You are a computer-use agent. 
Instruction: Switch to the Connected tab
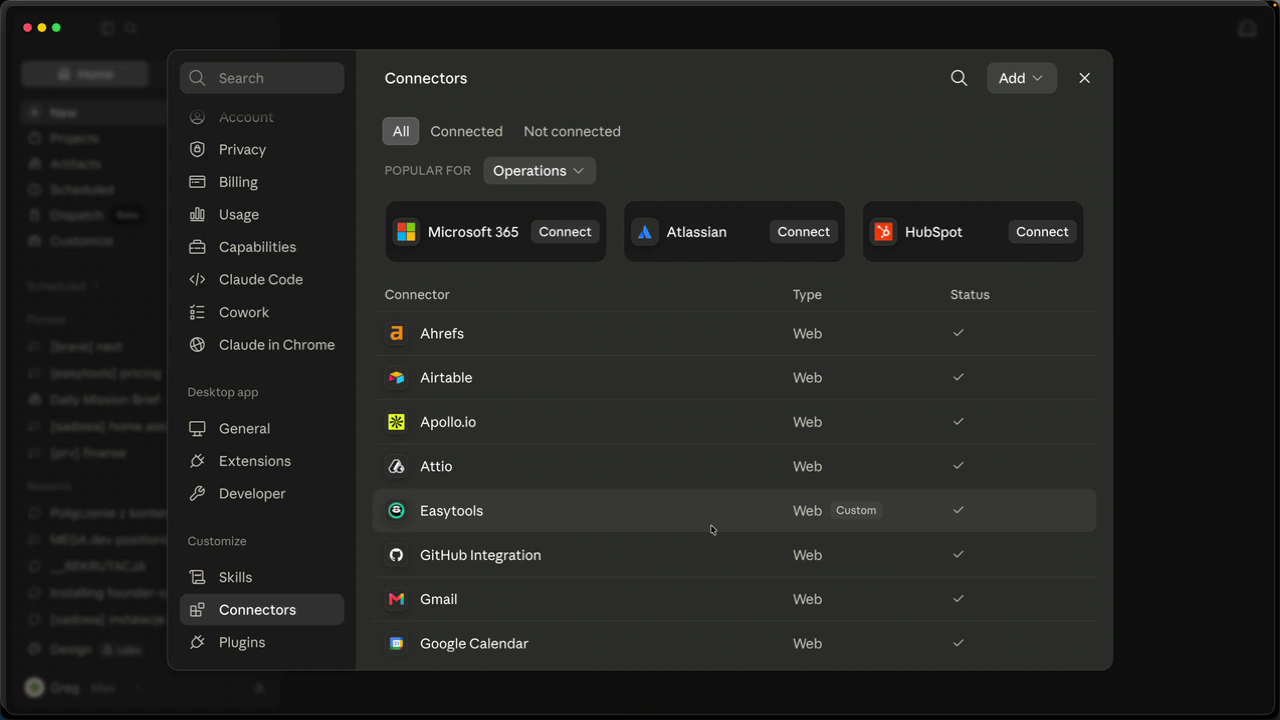[466, 131]
